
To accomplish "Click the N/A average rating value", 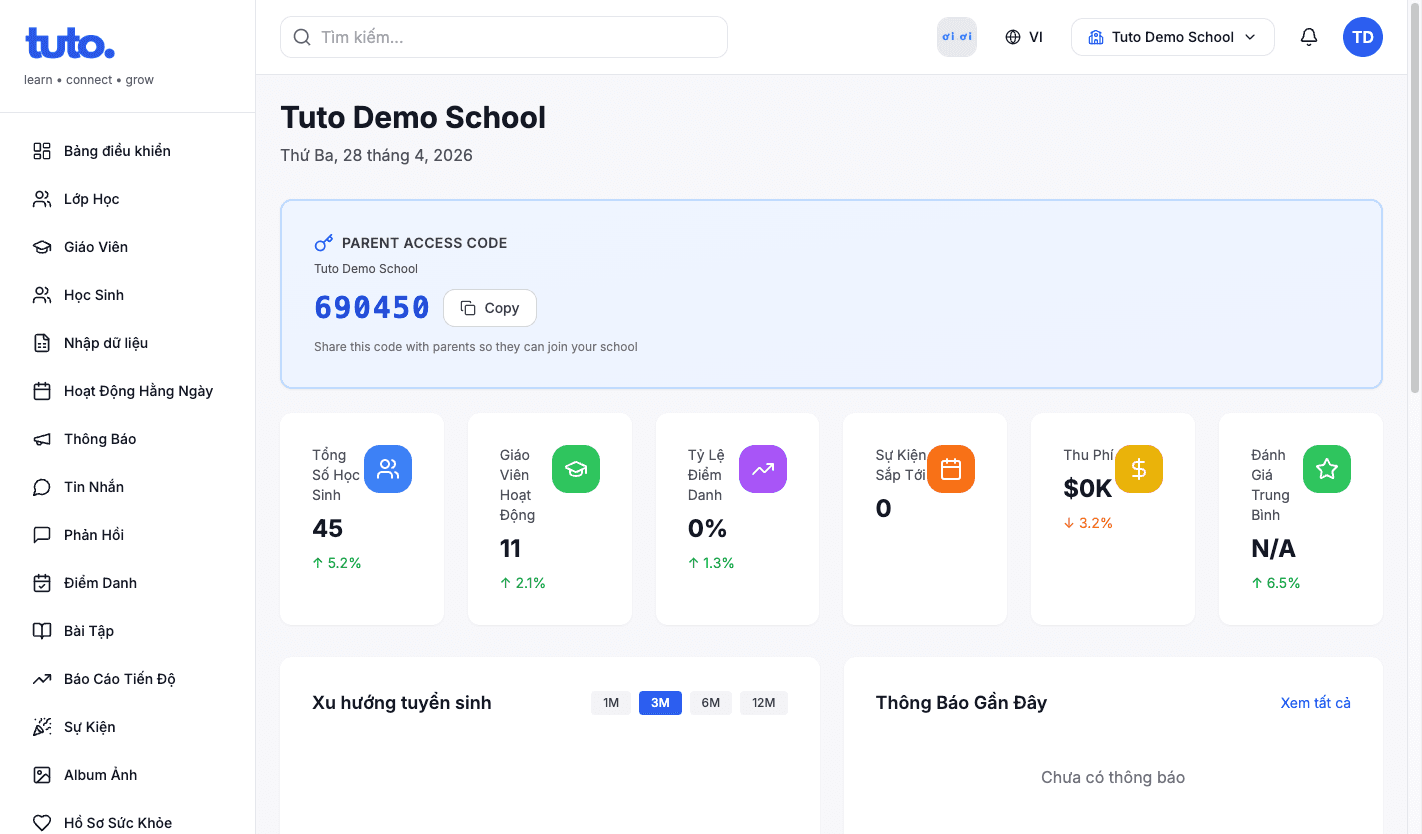I will click(x=1273, y=548).
